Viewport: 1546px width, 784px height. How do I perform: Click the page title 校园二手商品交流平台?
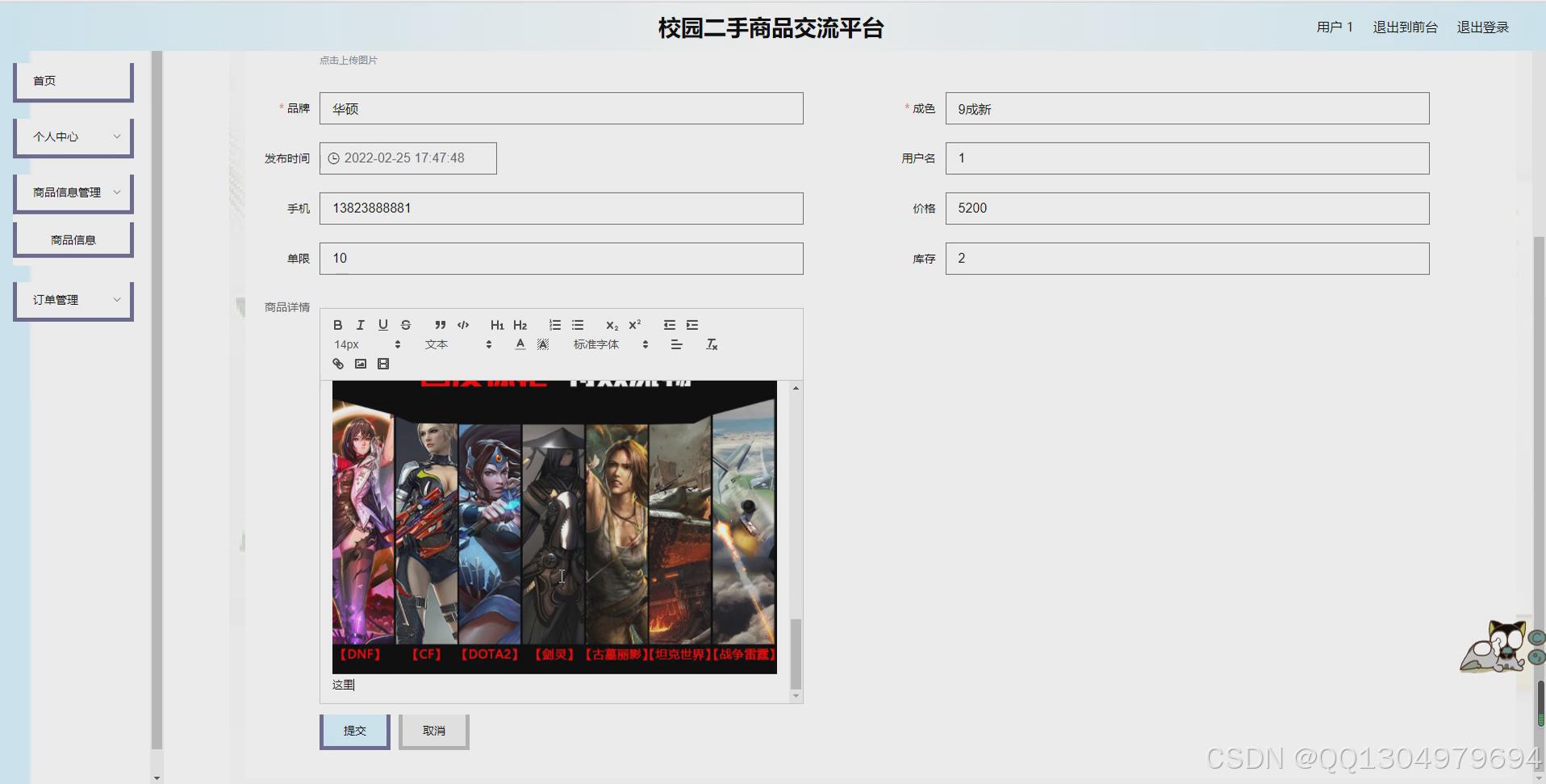(x=771, y=28)
